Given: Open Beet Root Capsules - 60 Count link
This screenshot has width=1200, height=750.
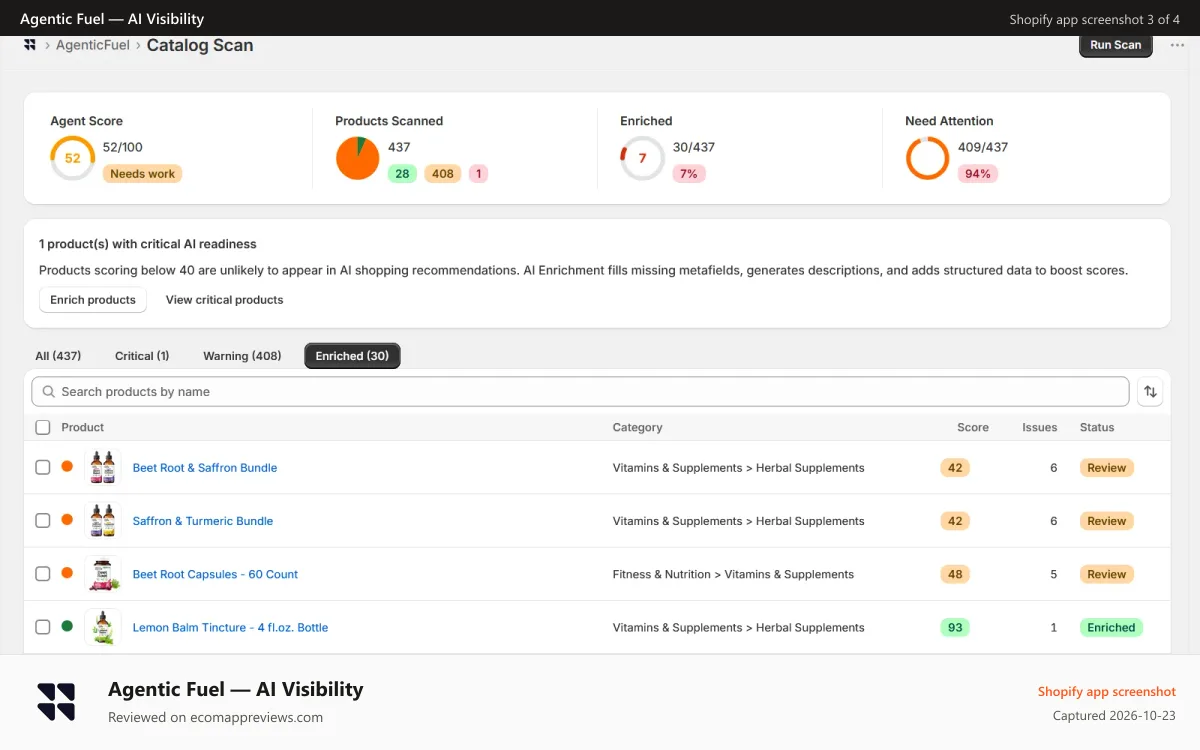Looking at the screenshot, I should pos(215,574).
